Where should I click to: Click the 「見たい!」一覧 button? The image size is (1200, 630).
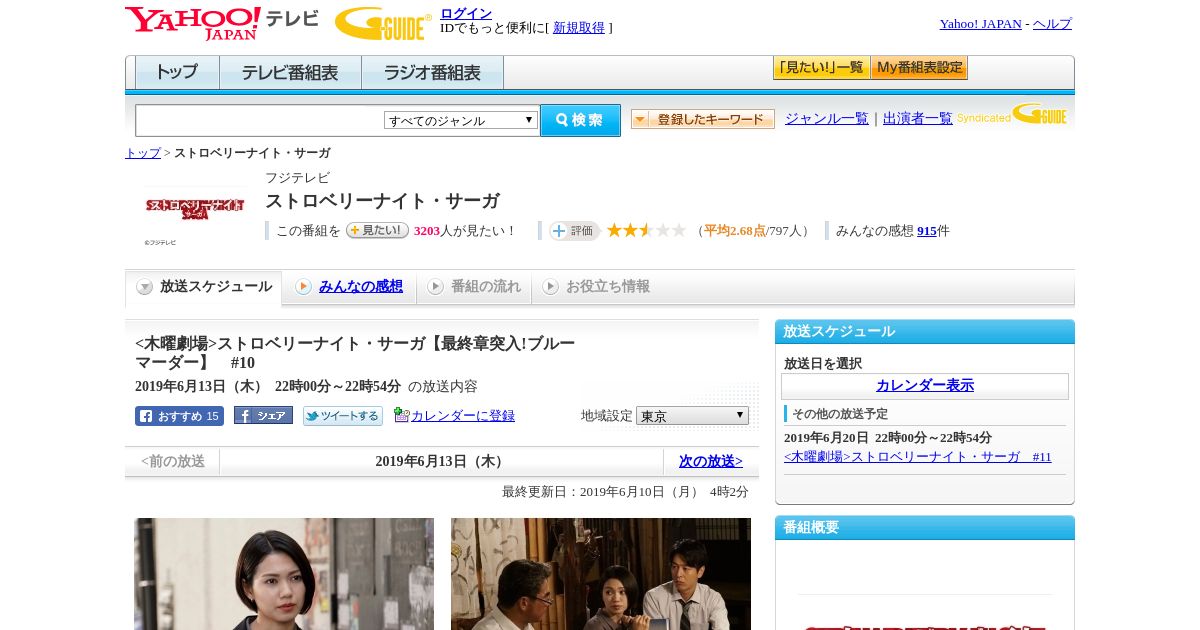pyautogui.click(x=821, y=68)
